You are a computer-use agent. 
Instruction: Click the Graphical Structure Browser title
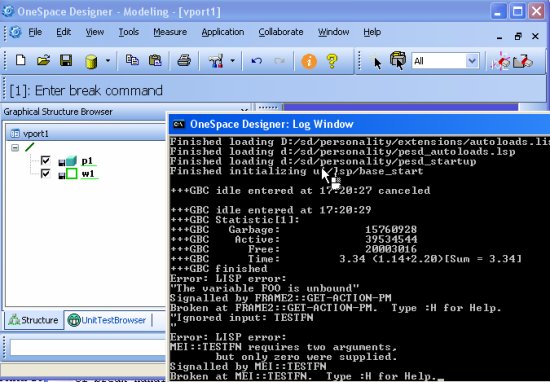pos(58,112)
